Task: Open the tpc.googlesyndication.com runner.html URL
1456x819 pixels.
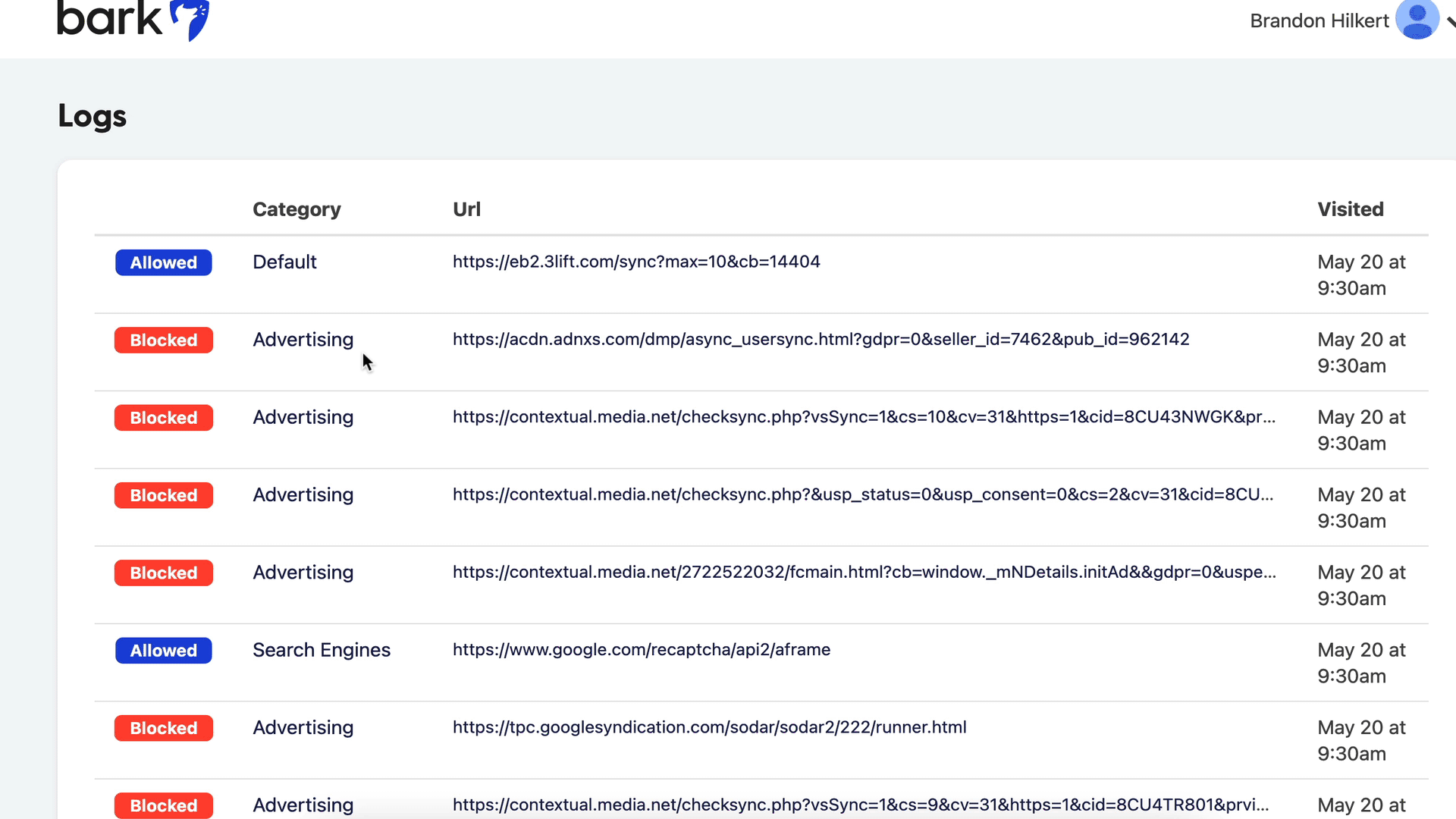Action: 709,727
